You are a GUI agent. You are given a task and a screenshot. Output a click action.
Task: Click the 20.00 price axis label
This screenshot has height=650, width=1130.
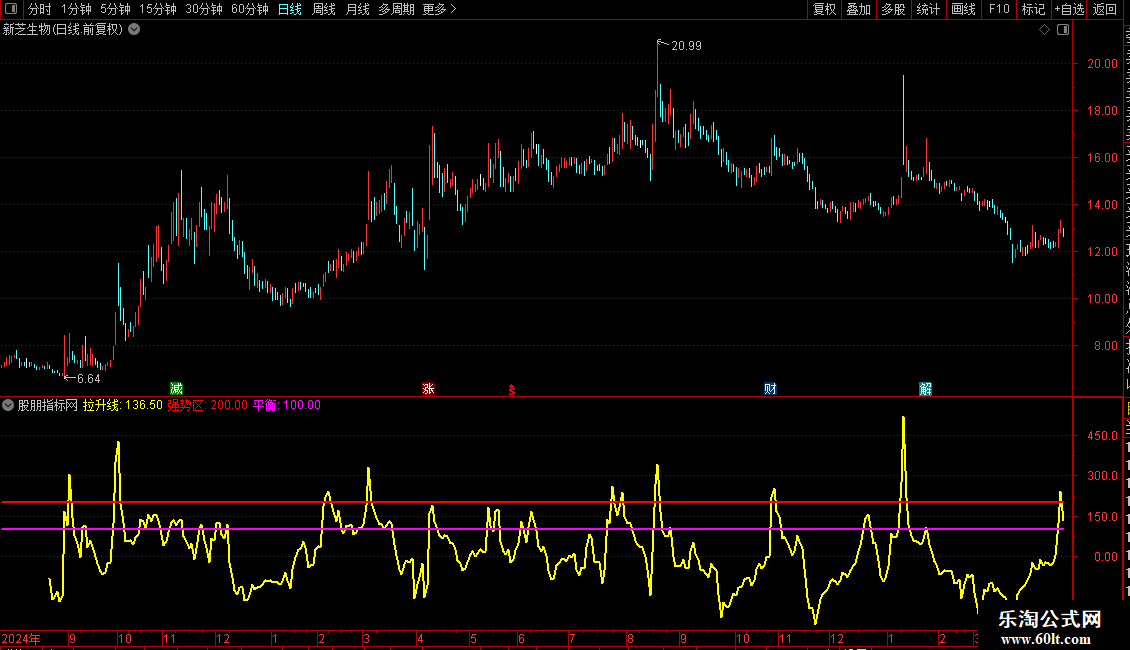(x=1103, y=63)
